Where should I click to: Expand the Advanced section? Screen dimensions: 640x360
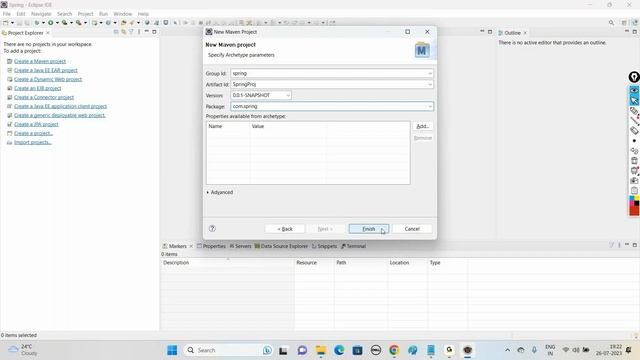(x=220, y=192)
